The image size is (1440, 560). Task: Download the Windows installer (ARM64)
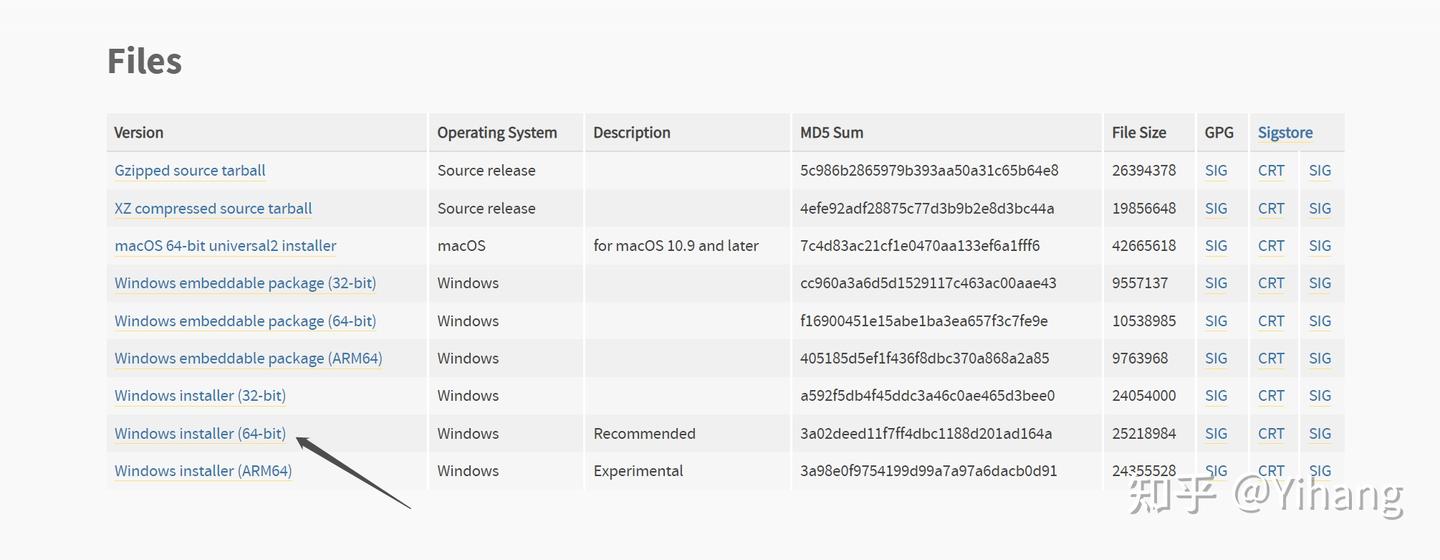203,471
